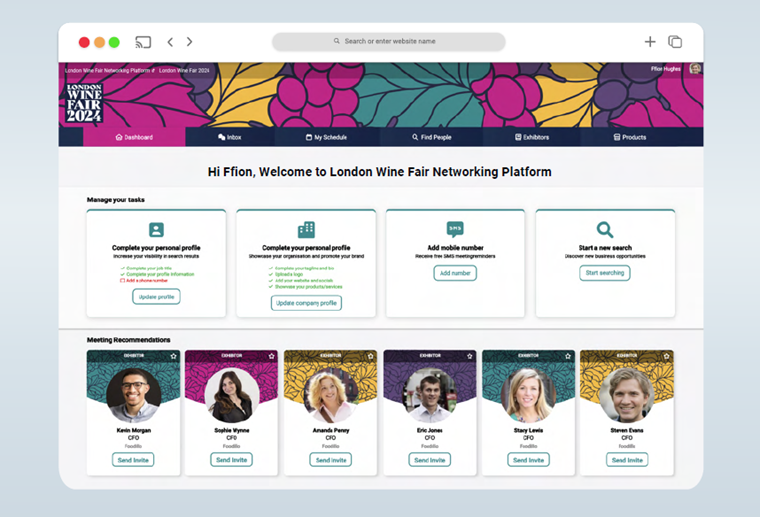Click the SMS speech bubble icon

(455, 229)
